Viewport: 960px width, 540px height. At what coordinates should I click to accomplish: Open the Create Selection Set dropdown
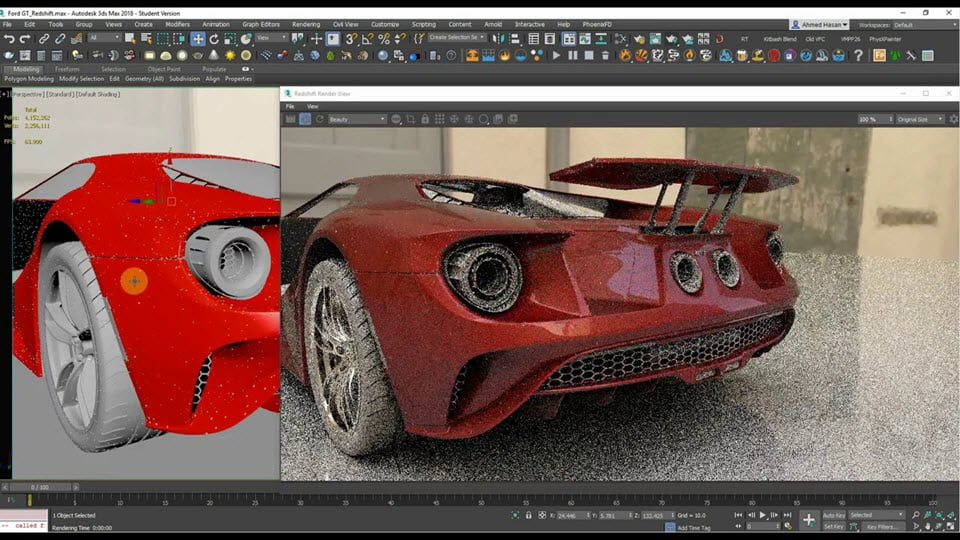click(456, 37)
